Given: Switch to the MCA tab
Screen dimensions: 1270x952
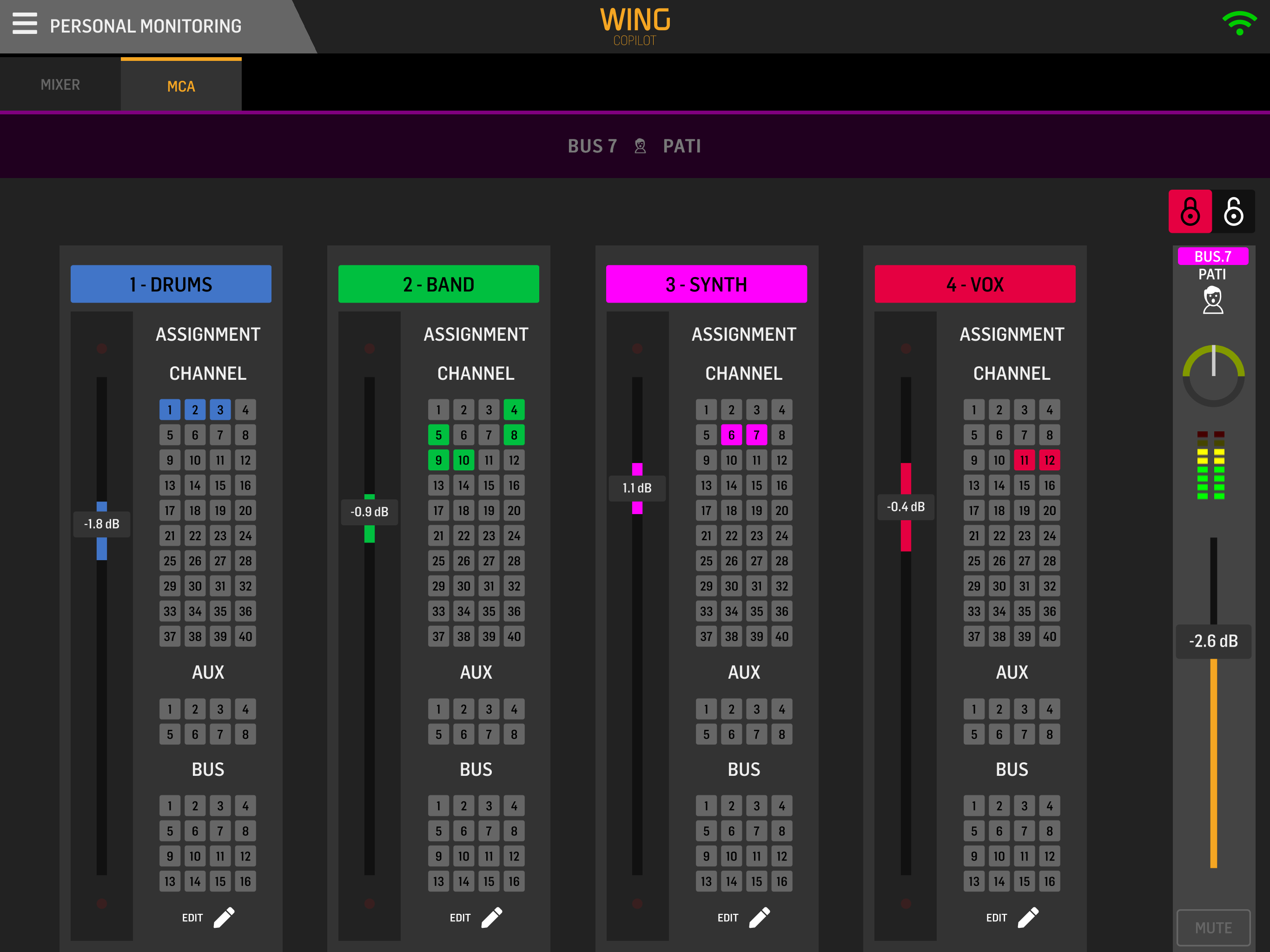Looking at the screenshot, I should (x=180, y=86).
